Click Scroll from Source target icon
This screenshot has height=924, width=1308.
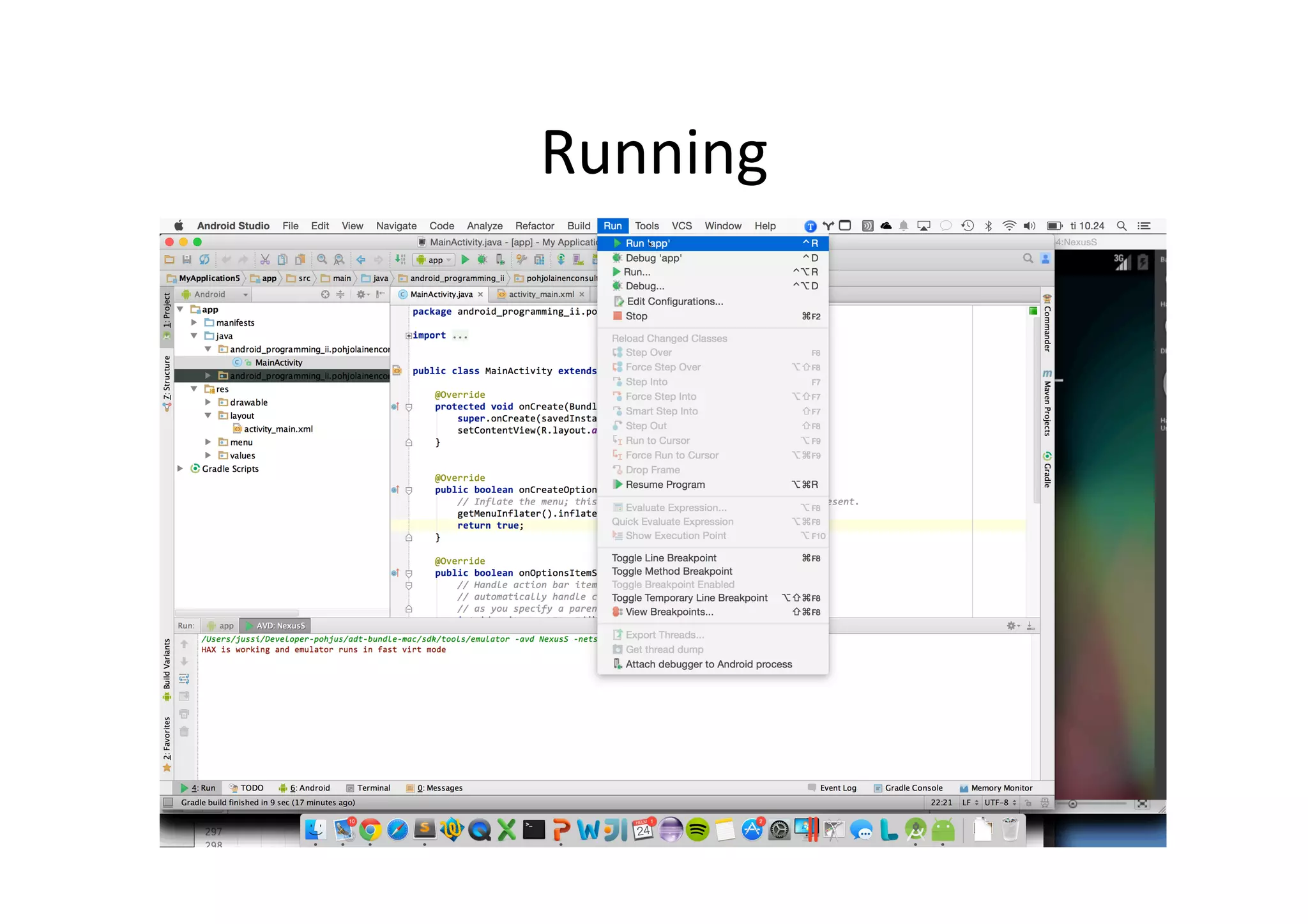point(325,294)
